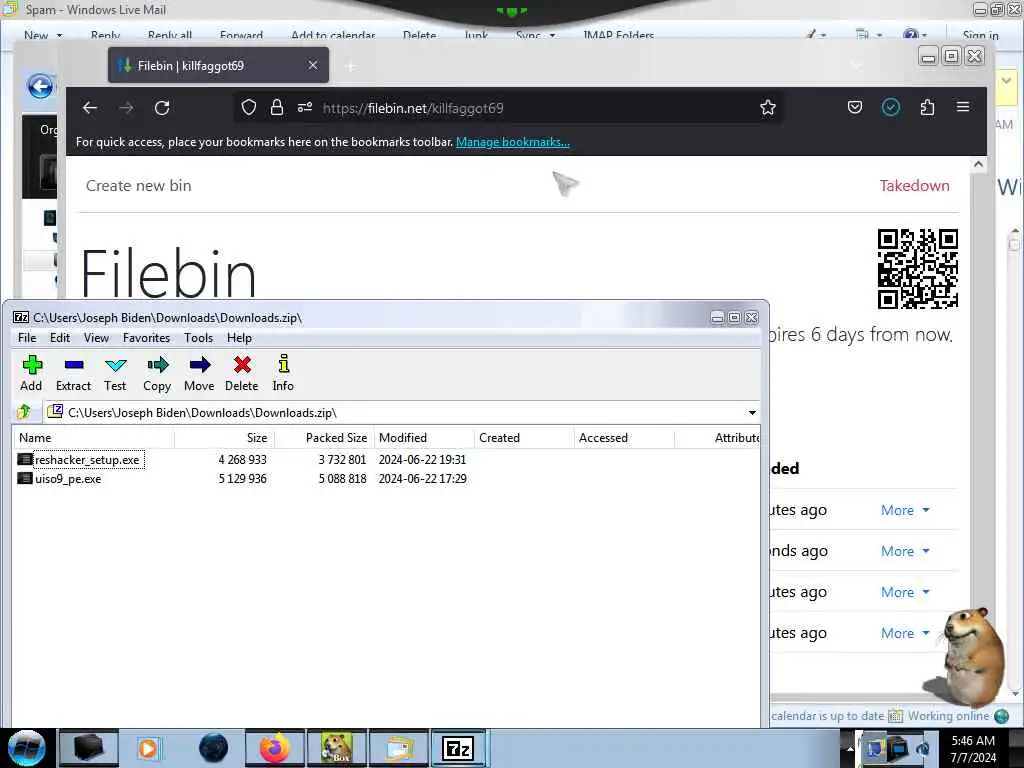Image resolution: width=1024 pixels, height=768 pixels.
Task: Open the Windows Start orb
Action: [26, 748]
